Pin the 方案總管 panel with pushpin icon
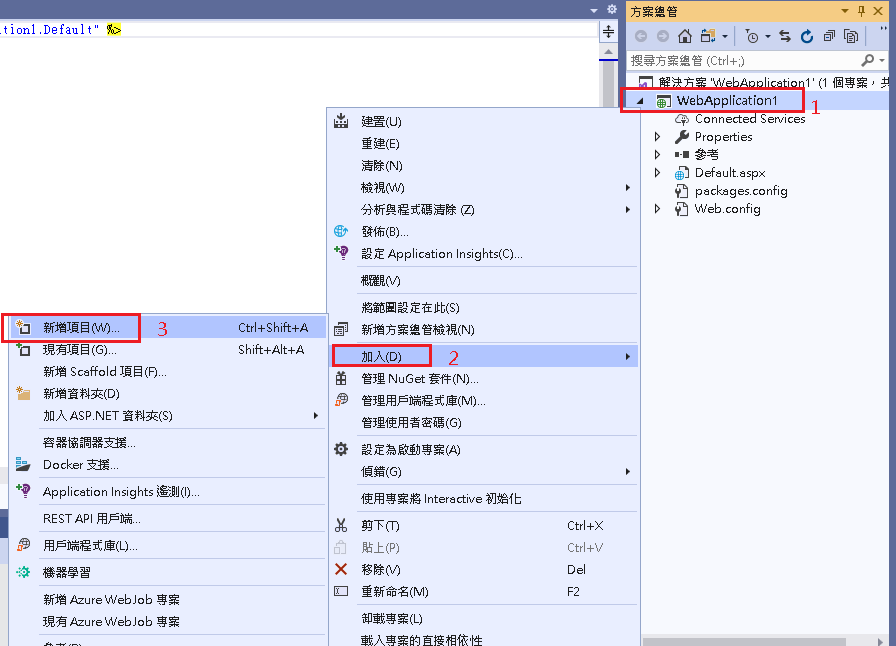896x646 pixels. coord(862,11)
